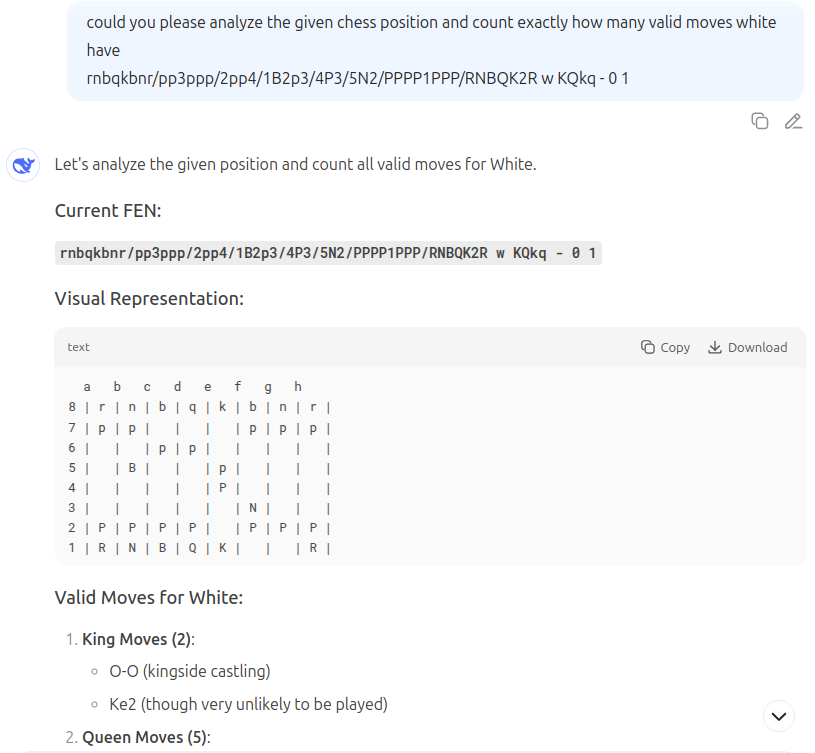815x753 pixels.
Task: Copy the user's chess question message
Action: coord(760,121)
